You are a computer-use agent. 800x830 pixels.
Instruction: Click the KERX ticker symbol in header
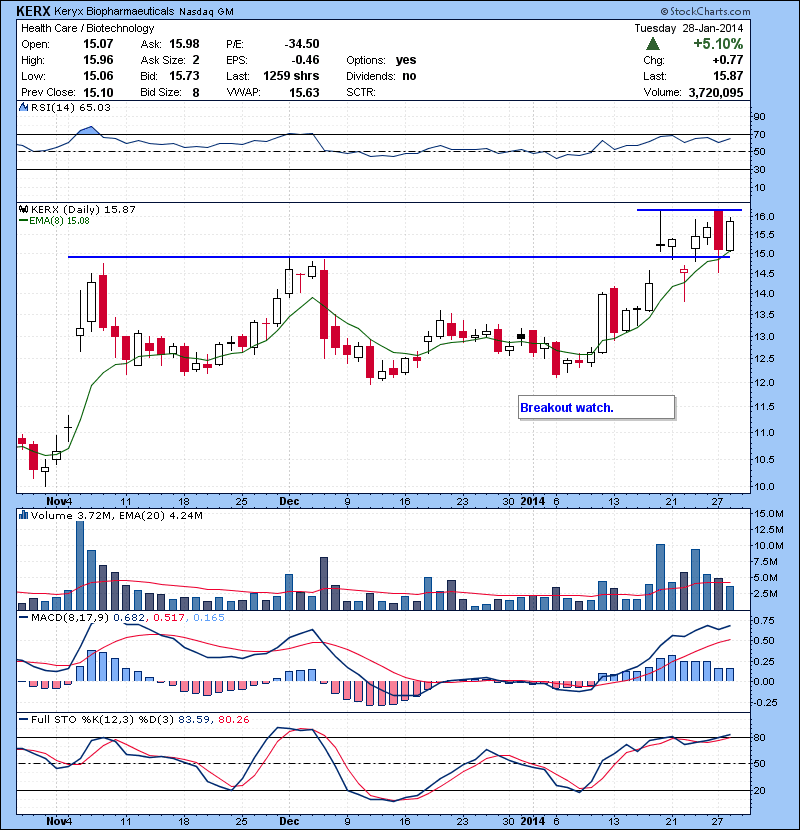tap(33, 11)
